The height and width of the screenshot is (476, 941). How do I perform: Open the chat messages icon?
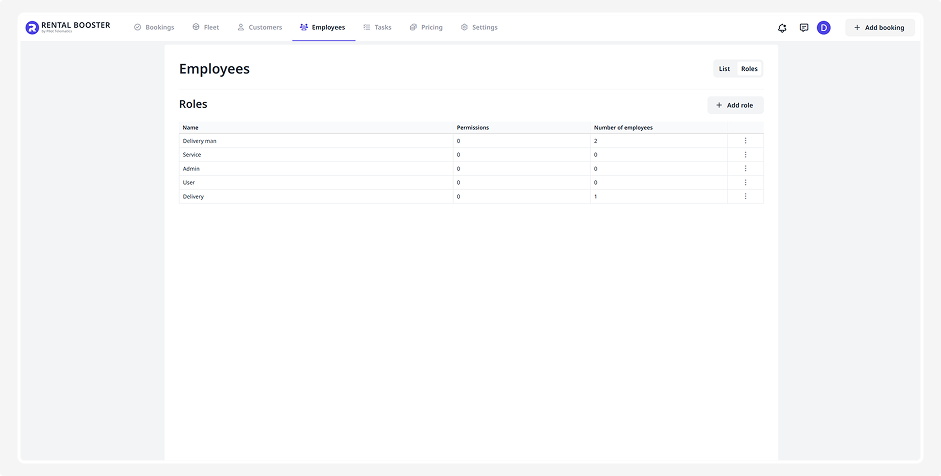click(803, 28)
